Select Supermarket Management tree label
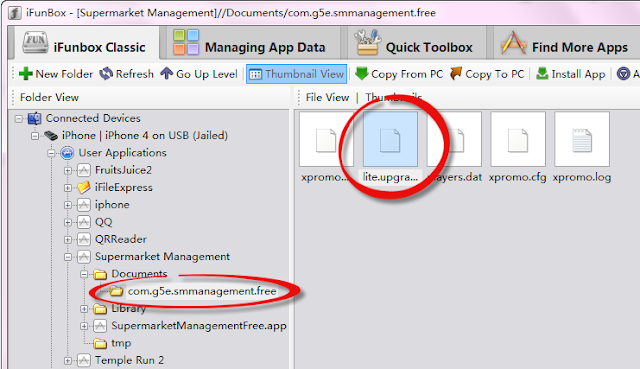The image size is (640, 369). (x=162, y=256)
